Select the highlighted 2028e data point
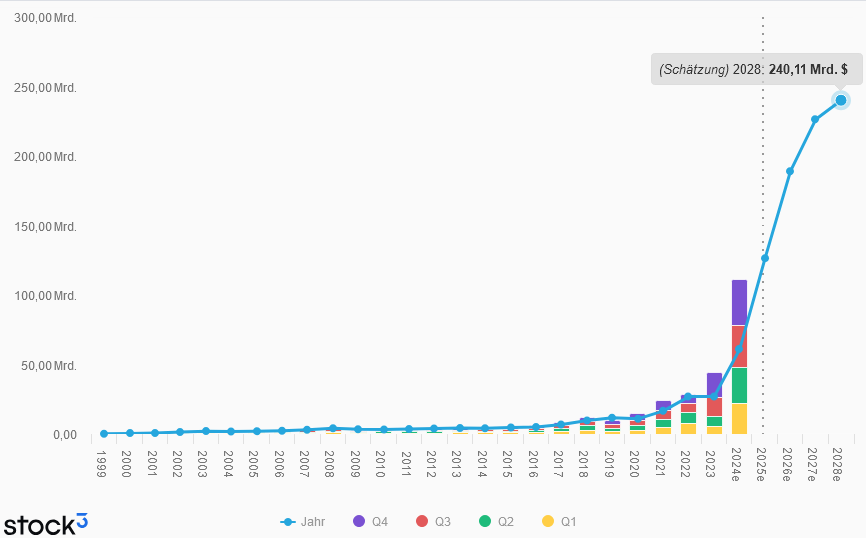Screen dimensions: 866x538 tap(841, 100)
